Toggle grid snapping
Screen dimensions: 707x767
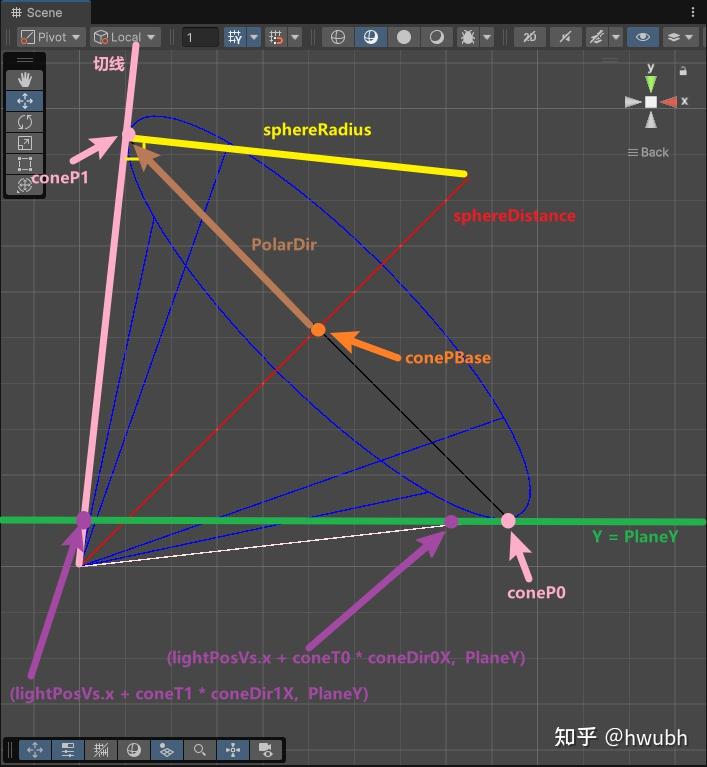[x=276, y=37]
